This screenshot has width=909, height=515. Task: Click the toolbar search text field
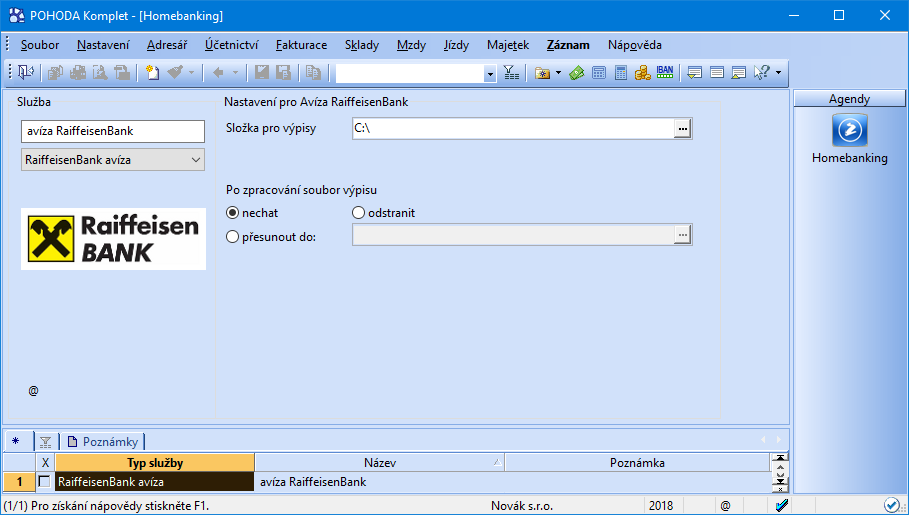coord(410,73)
